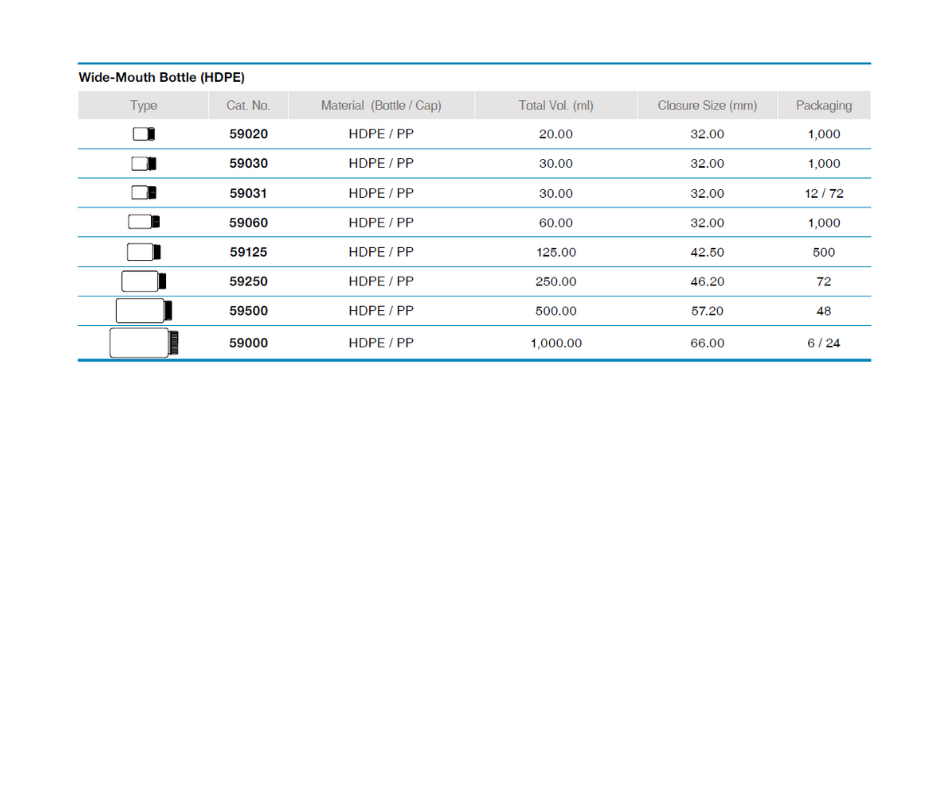This screenshot has height=788, width=940.
Task: Click the Packaging column header
Action: pos(824,105)
